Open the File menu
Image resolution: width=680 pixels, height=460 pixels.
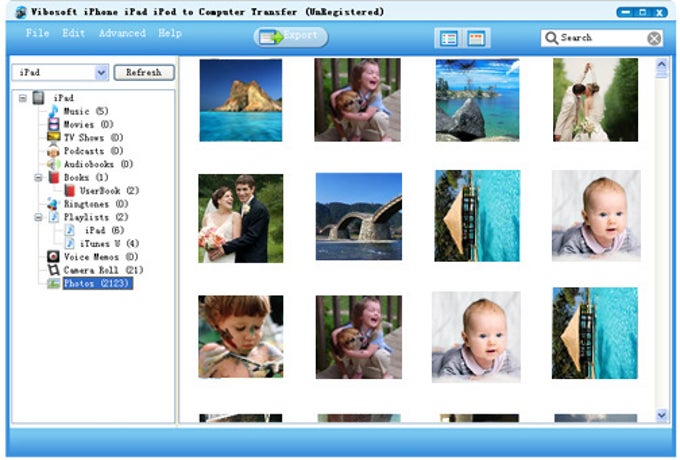pos(37,33)
